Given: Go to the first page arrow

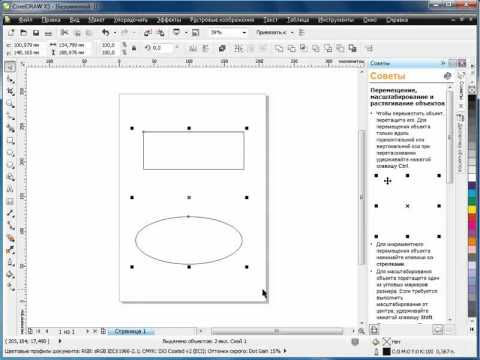Looking at the screenshot, I should 39,331.
